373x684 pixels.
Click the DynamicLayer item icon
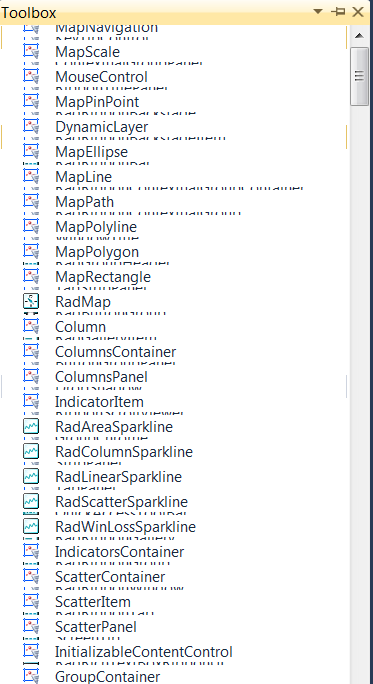pyautogui.click(x=31, y=127)
